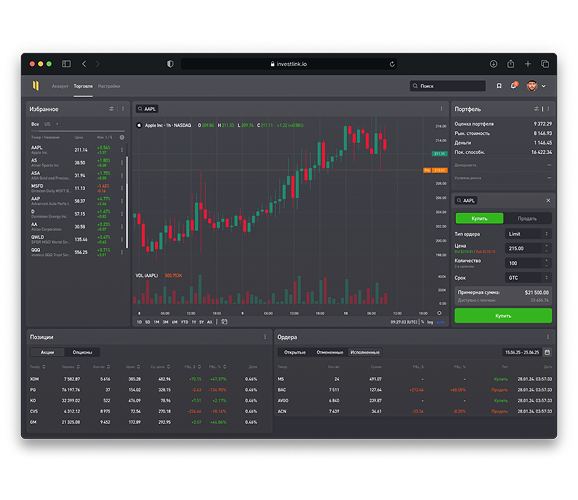578x500 pixels.
Task: Switch to the Торговля tab
Action: click(x=83, y=86)
